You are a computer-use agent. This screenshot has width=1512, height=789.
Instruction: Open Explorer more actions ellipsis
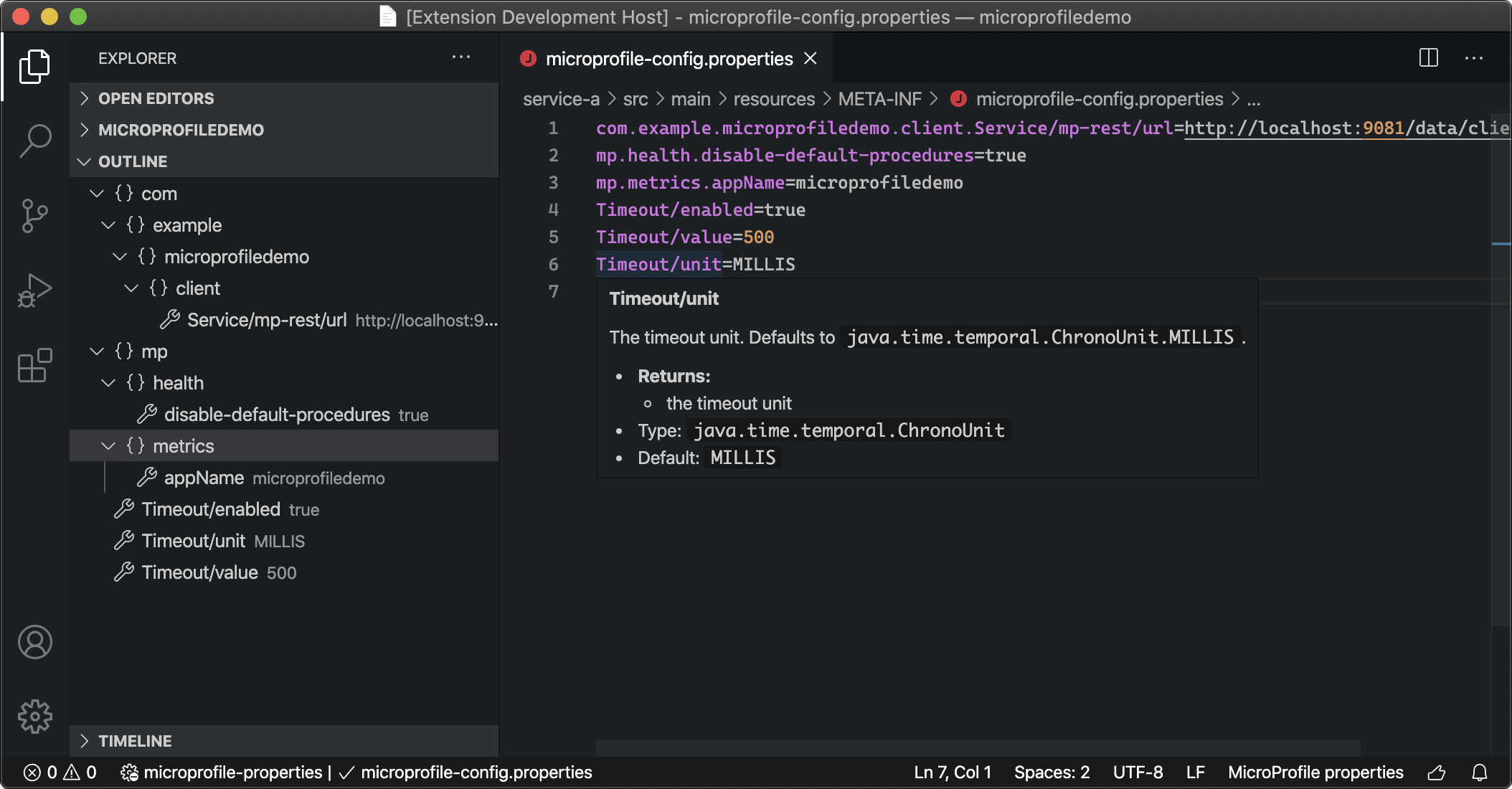click(x=461, y=57)
